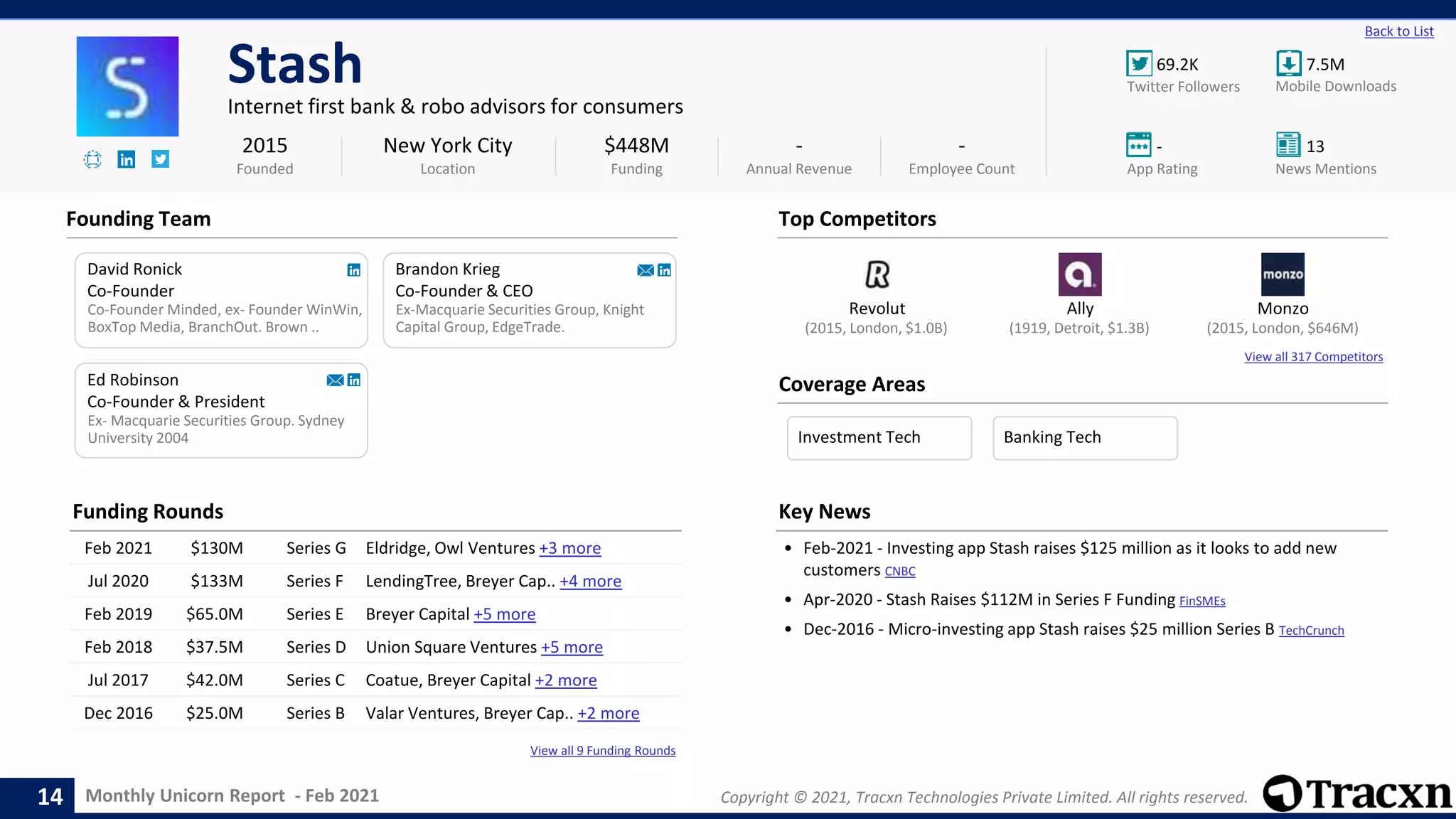1456x819 pixels.
Task: Click Ed Robinson name
Action: point(133,380)
